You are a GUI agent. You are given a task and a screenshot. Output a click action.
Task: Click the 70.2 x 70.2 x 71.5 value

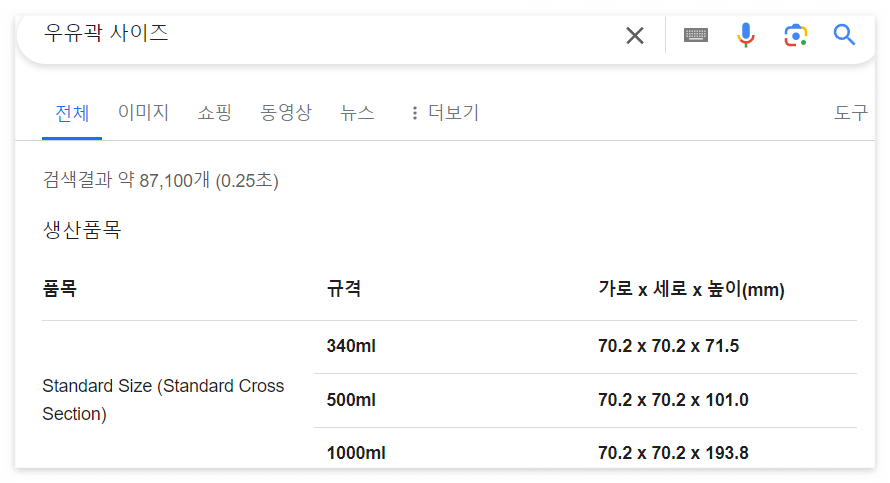click(669, 346)
